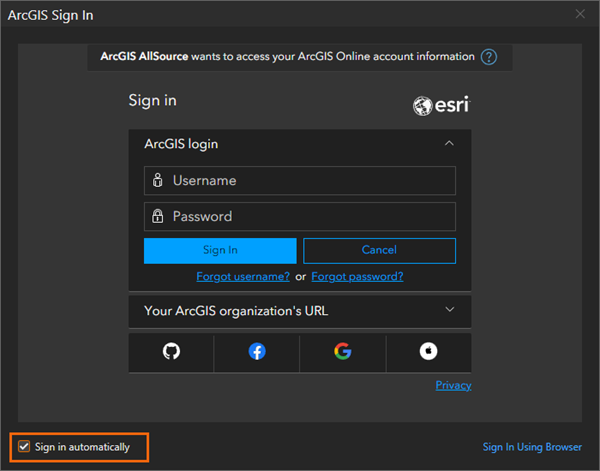Open the Forgot password? link
The height and width of the screenshot is (471, 600).
coord(357,276)
